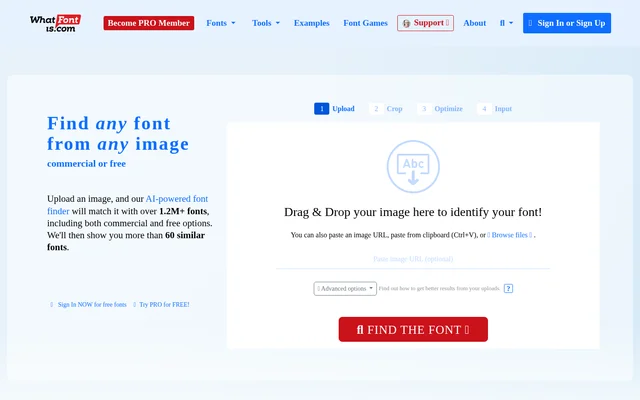Click the WhatFontIs.com logo
Image resolution: width=640 pixels, height=400 pixels.
point(55,23)
